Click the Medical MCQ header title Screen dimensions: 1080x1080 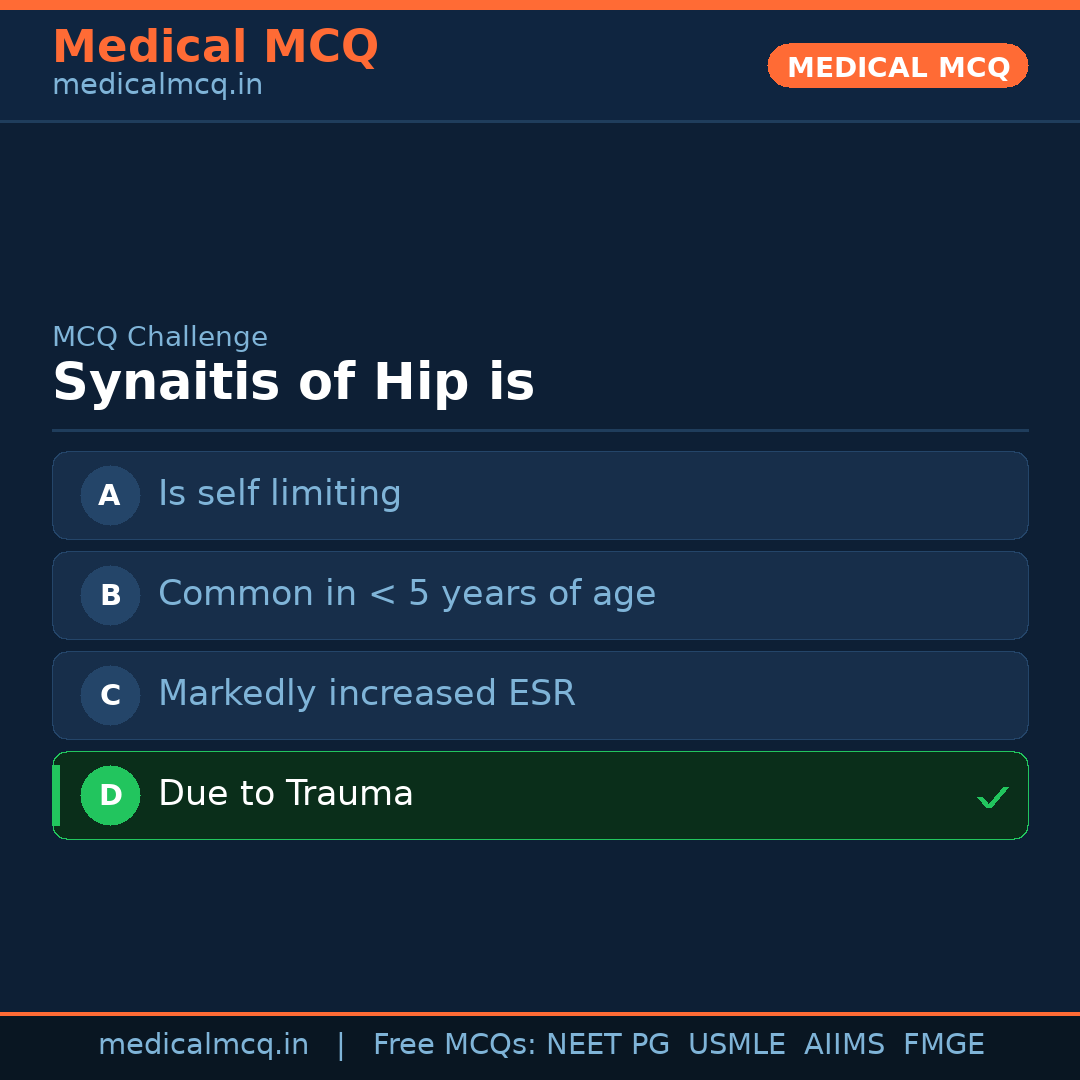point(215,47)
